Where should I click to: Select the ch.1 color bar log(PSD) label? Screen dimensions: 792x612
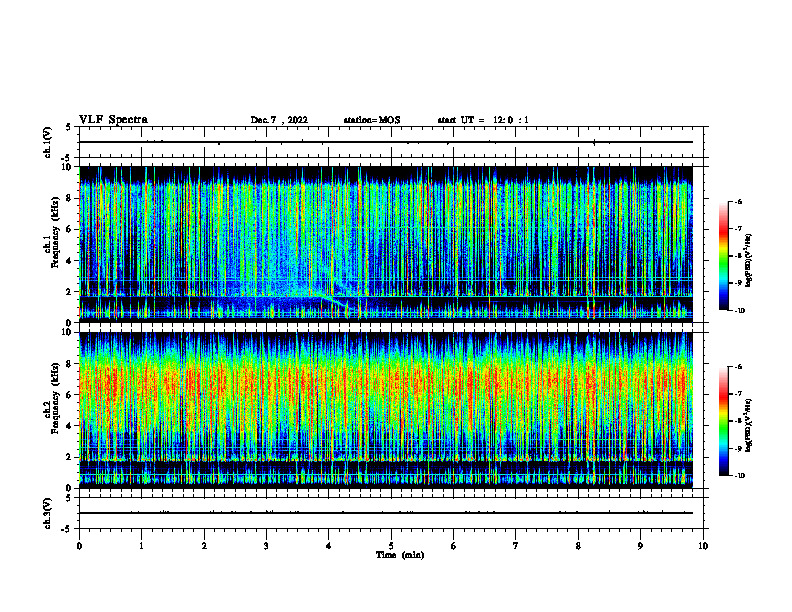point(749,261)
